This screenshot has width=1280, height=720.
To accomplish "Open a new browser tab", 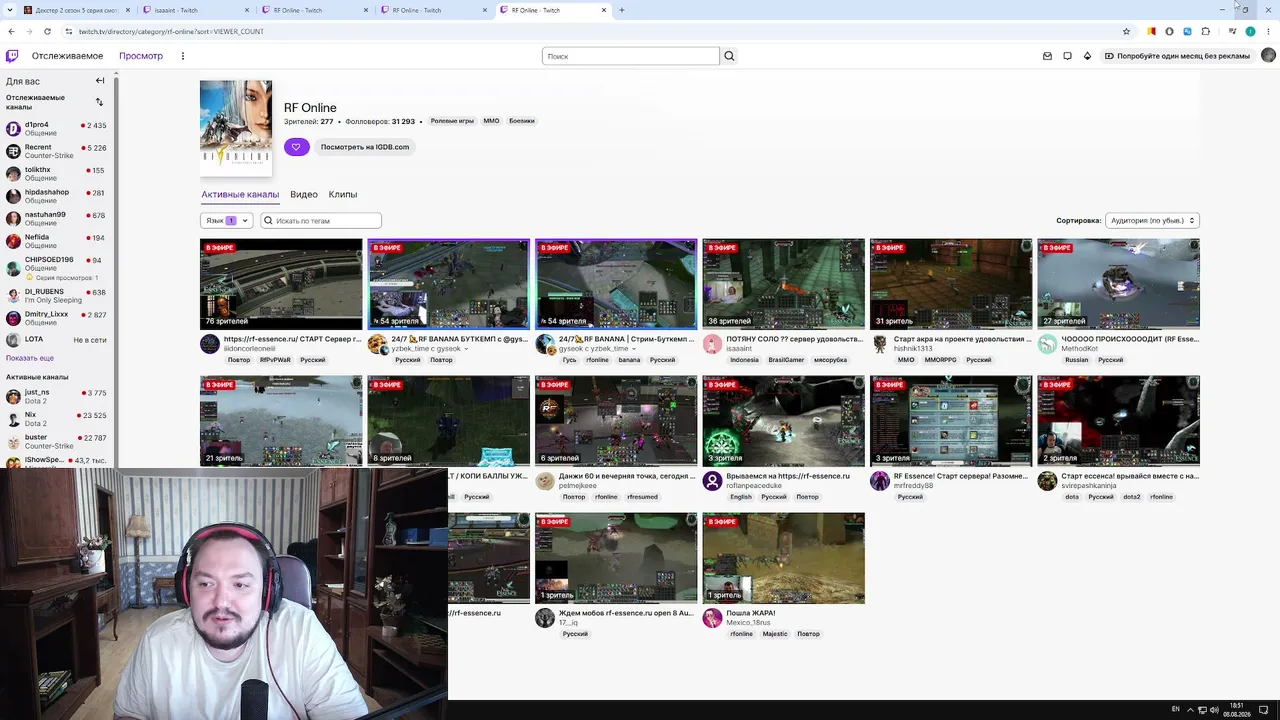I will (621, 10).
